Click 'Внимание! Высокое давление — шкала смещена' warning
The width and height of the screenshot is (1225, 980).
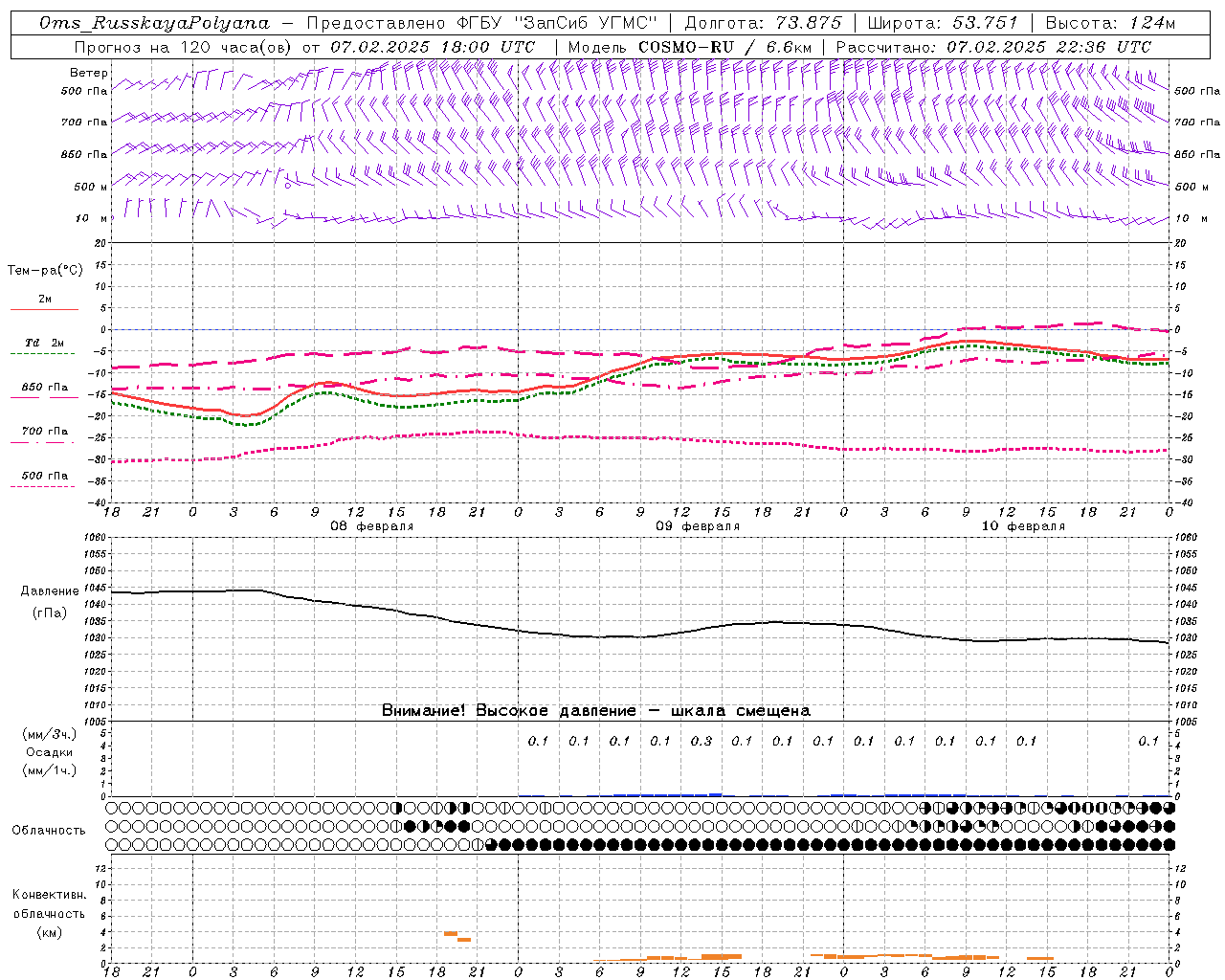click(596, 710)
